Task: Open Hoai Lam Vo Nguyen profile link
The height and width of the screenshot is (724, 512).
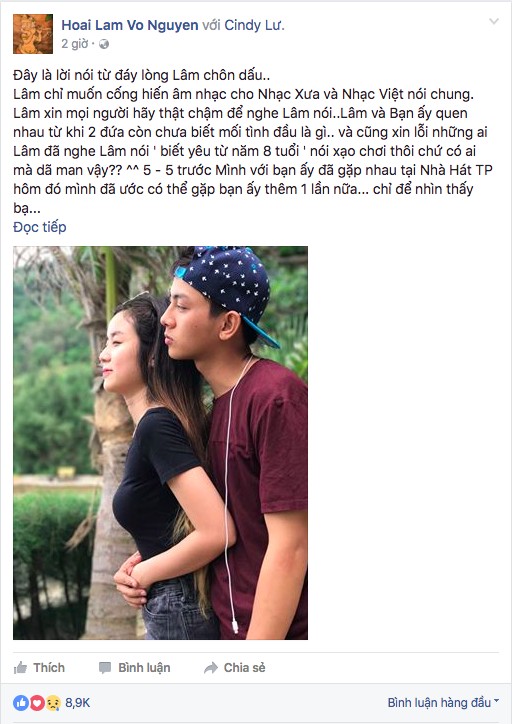Action: tap(130, 25)
